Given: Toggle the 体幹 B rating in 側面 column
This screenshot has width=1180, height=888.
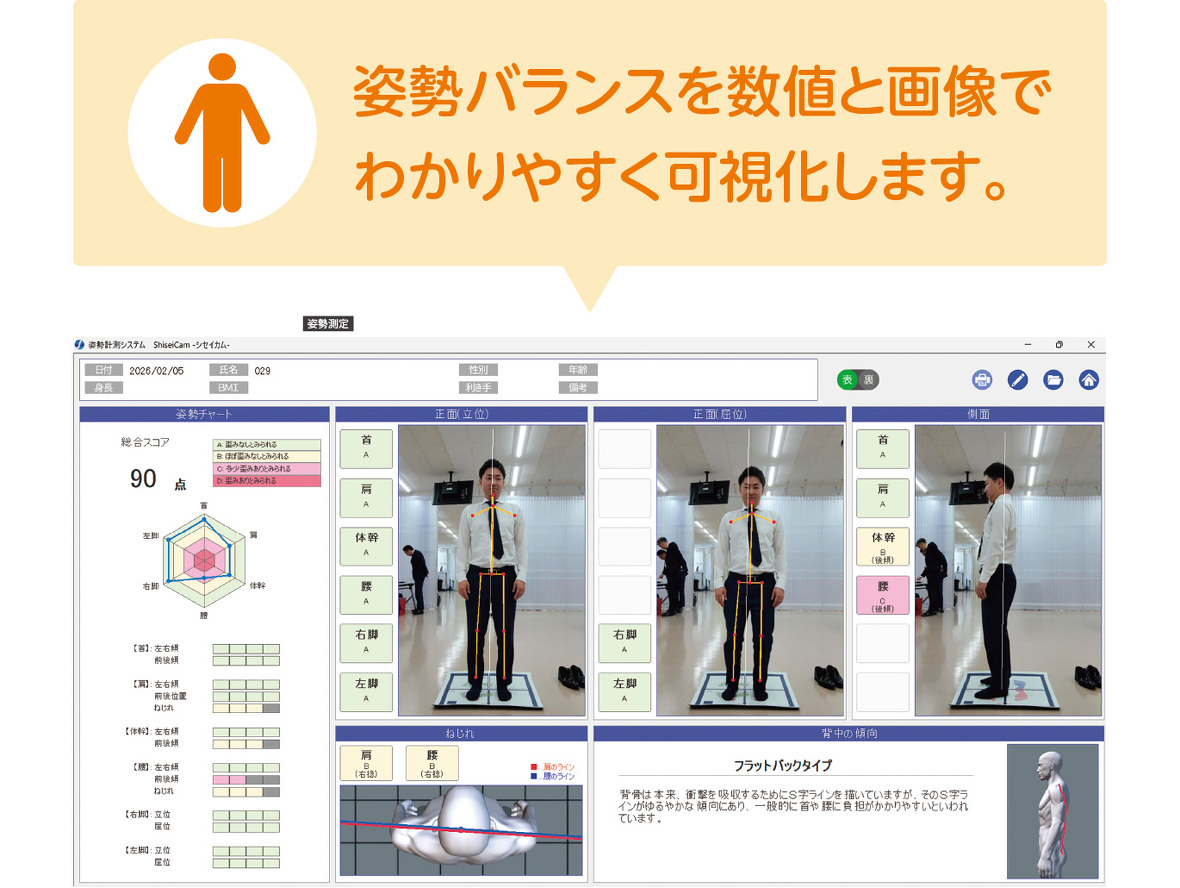Looking at the screenshot, I should pos(882,546).
